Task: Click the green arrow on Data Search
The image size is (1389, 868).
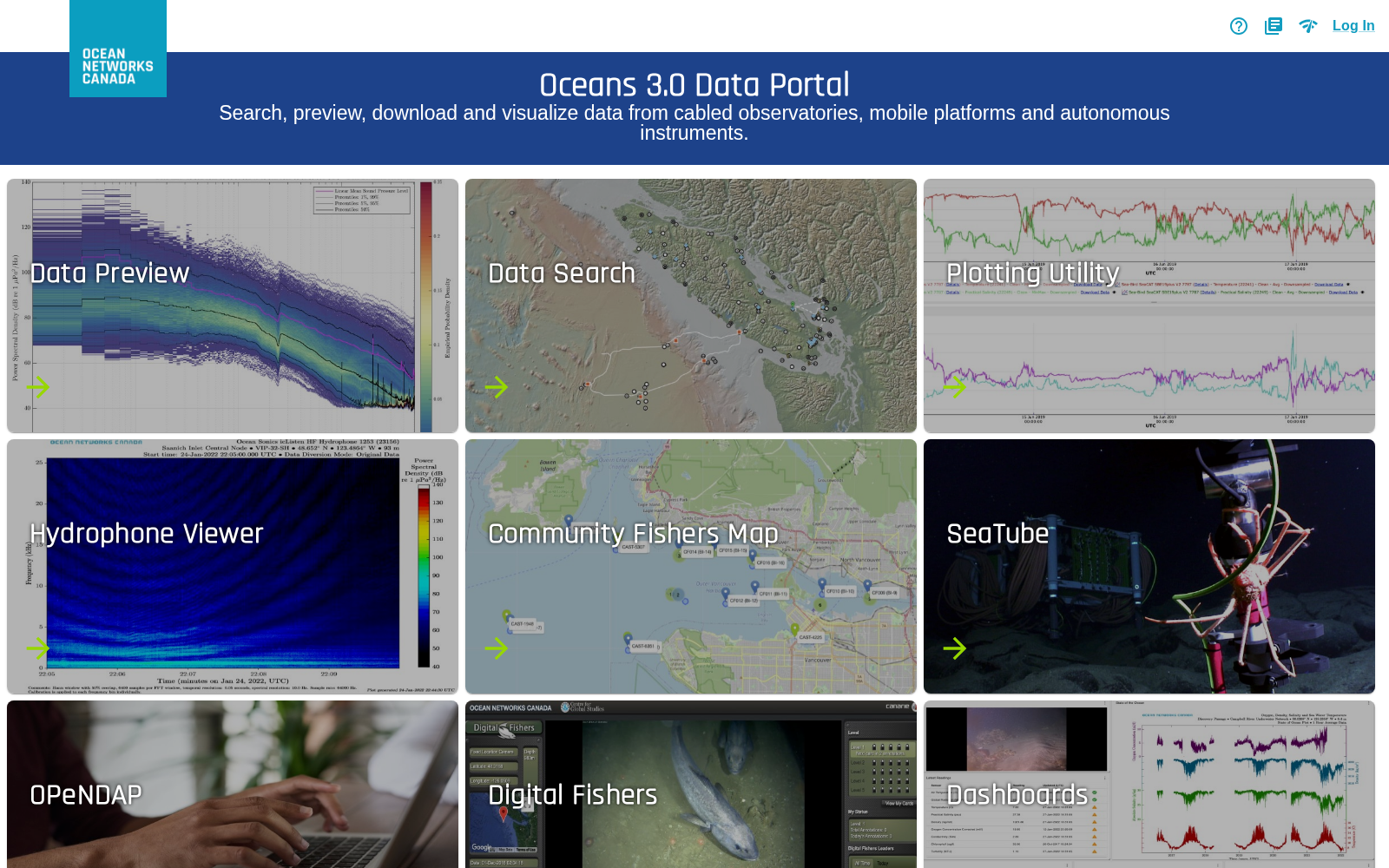Action: point(497,387)
